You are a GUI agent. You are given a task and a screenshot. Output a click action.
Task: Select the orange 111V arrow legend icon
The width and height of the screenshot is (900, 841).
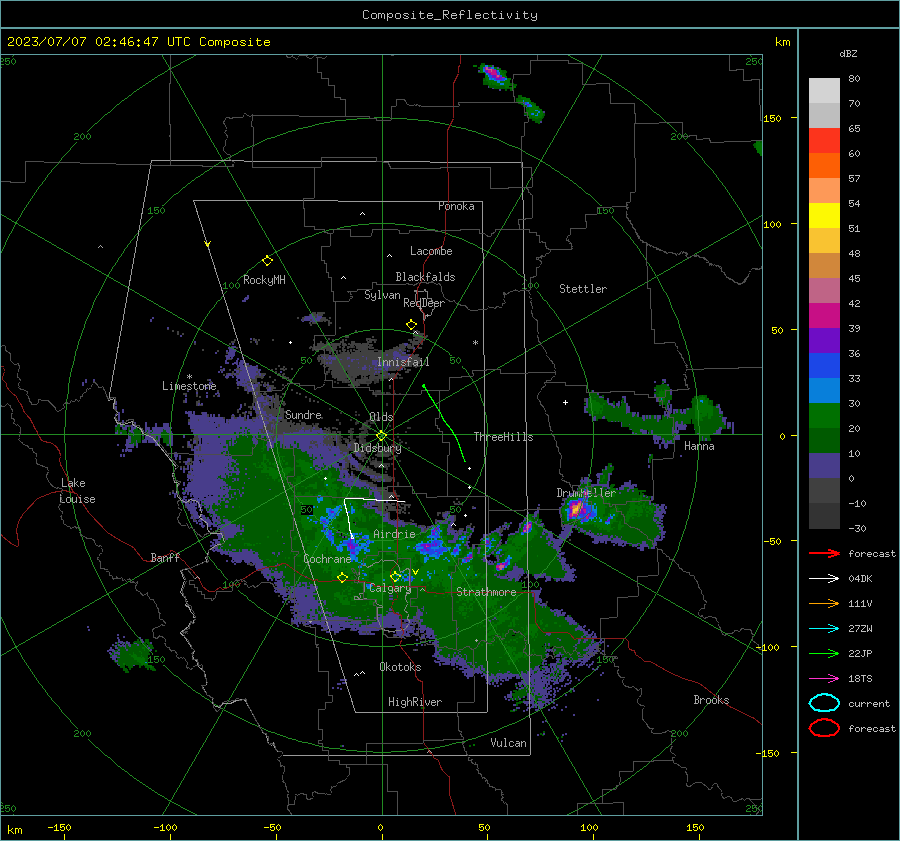coord(824,603)
